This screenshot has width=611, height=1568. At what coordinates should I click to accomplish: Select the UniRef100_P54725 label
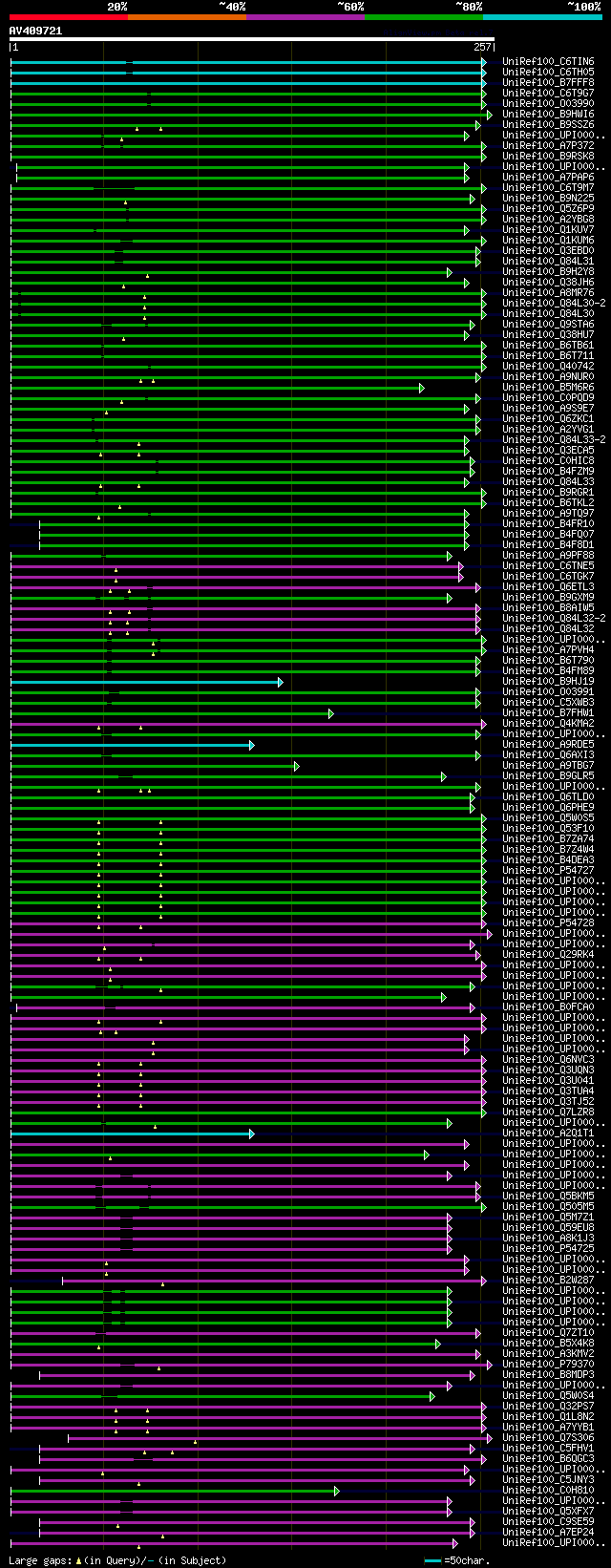[548, 1249]
